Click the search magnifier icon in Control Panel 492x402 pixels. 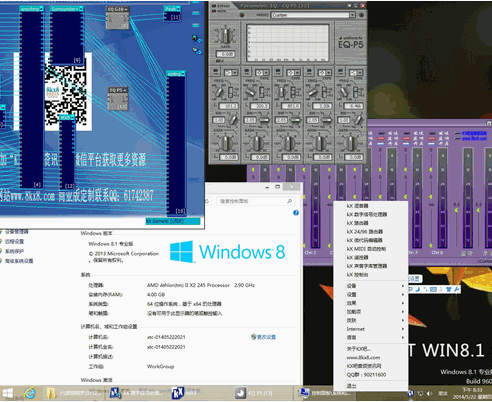[x=290, y=201]
